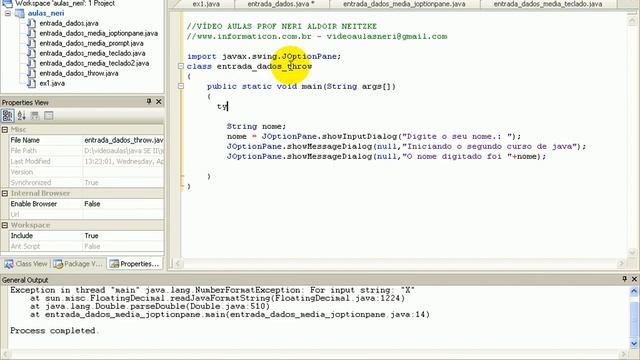Collapse the Internal Browser properties section
Screen dimensions: 640x360
tap(5, 193)
